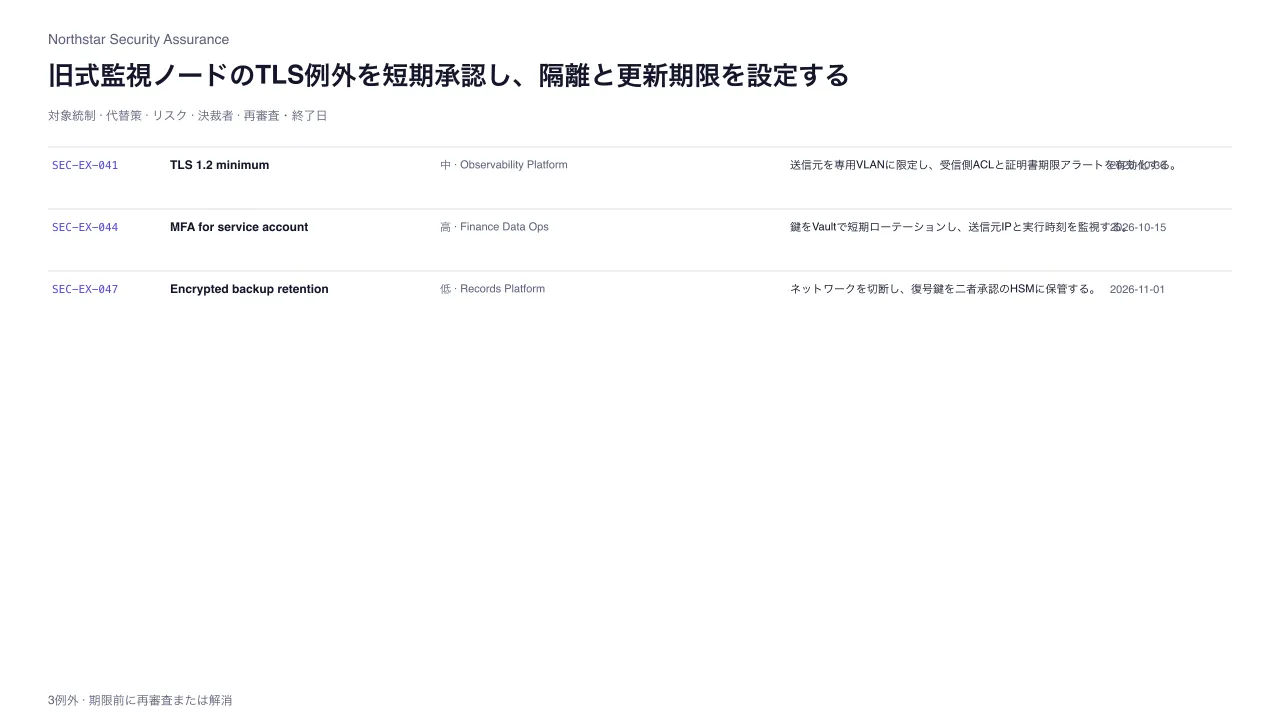Select the 高 · Finance Data Ops cell

tap(494, 227)
